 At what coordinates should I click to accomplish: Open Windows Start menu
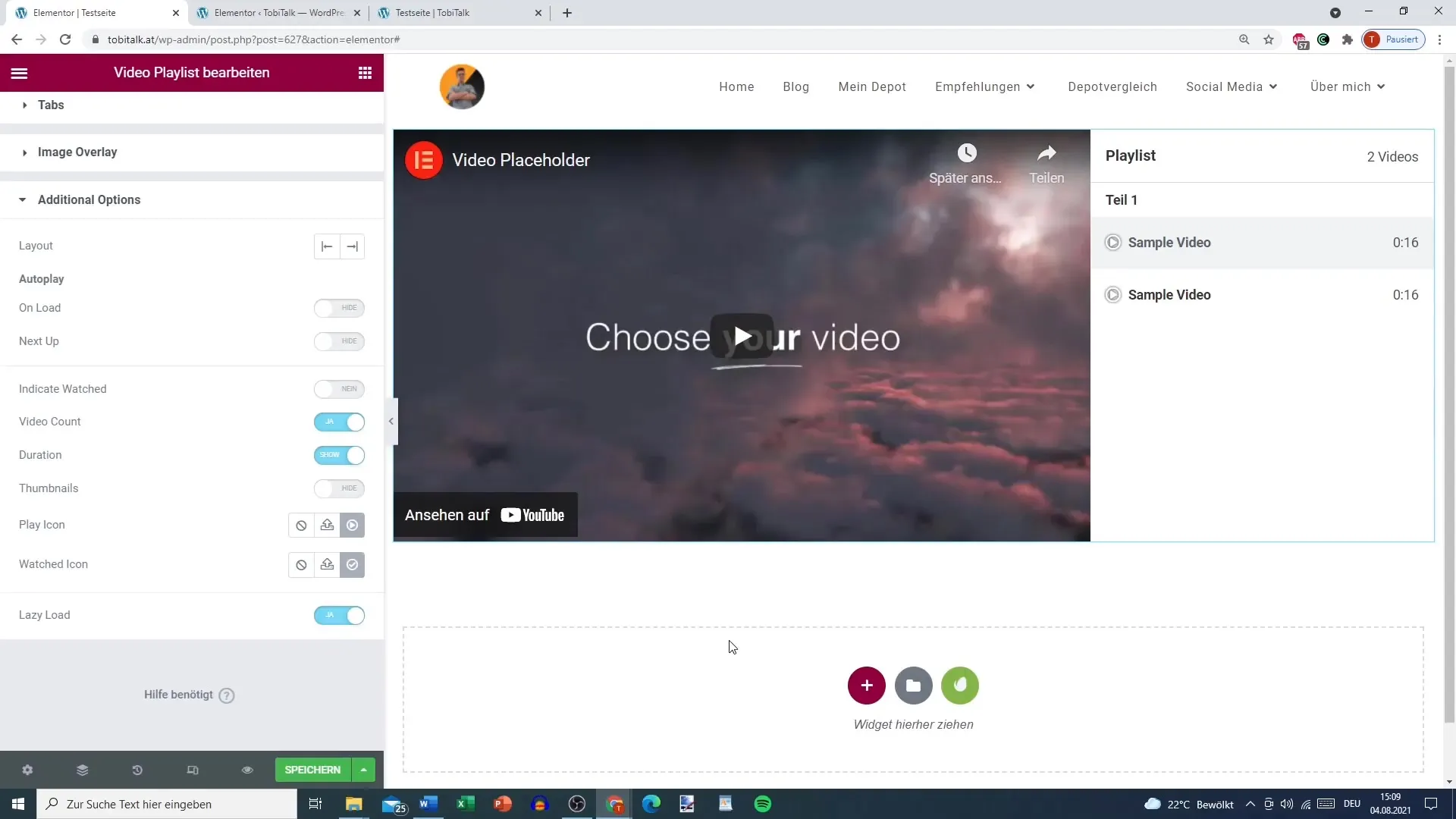click(18, 804)
